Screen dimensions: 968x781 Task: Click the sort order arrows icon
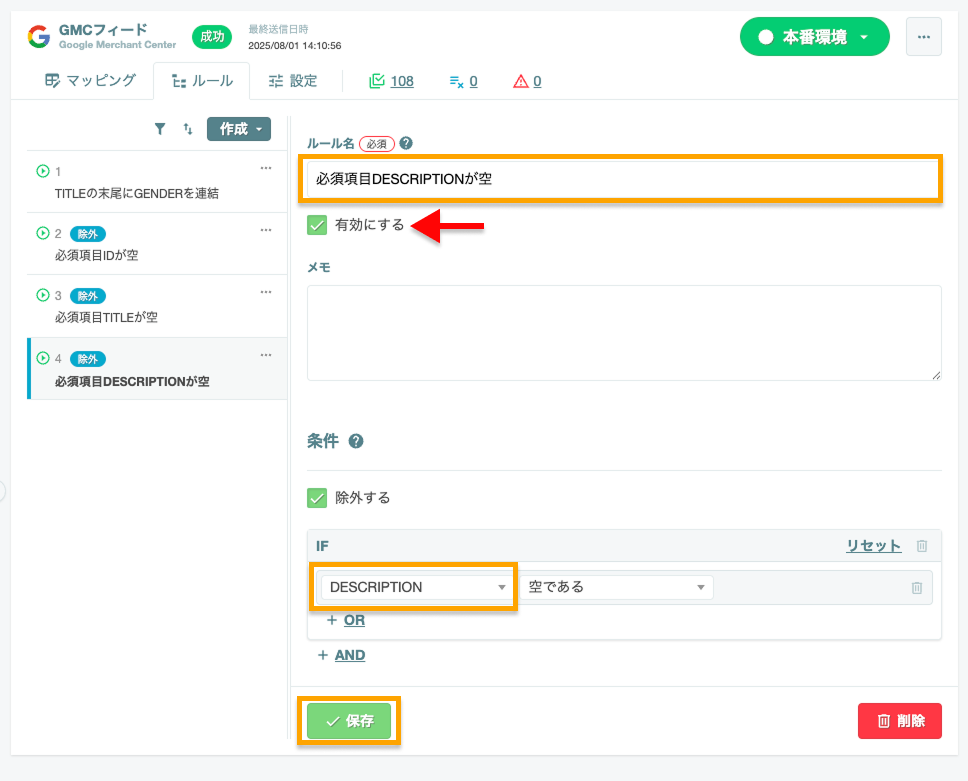(188, 128)
